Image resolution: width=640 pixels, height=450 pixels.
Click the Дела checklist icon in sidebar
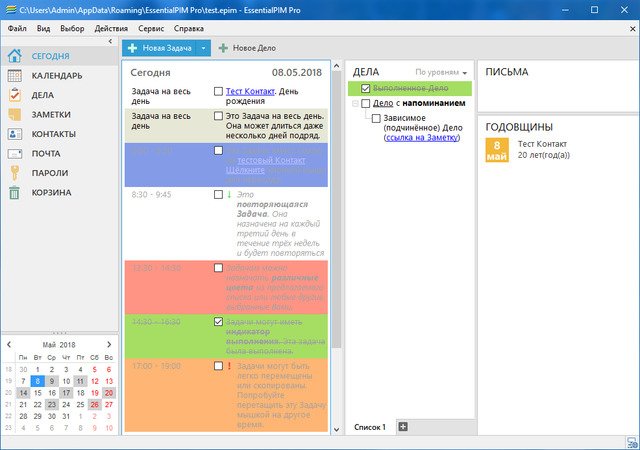click(x=15, y=95)
